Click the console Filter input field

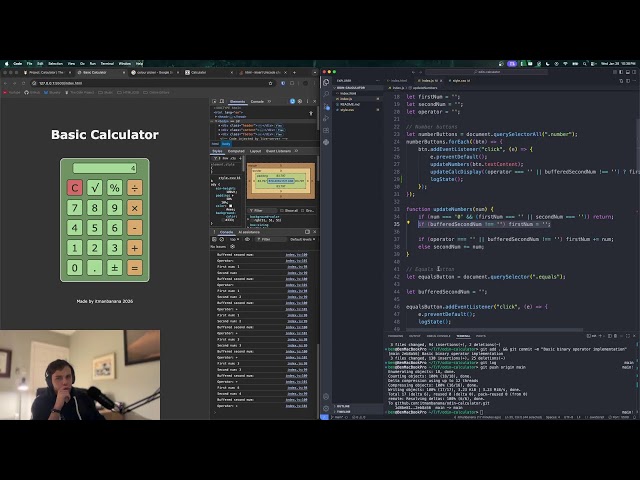coord(269,240)
